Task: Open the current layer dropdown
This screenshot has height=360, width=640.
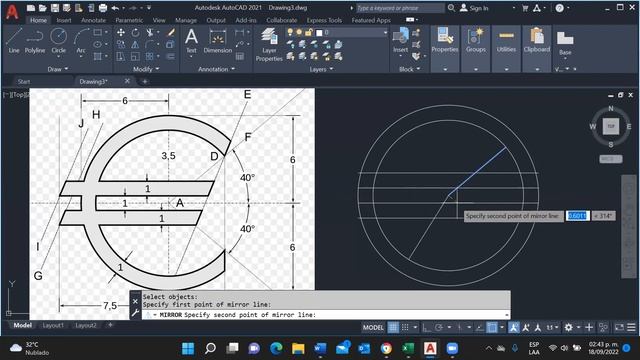Action: tap(384, 32)
